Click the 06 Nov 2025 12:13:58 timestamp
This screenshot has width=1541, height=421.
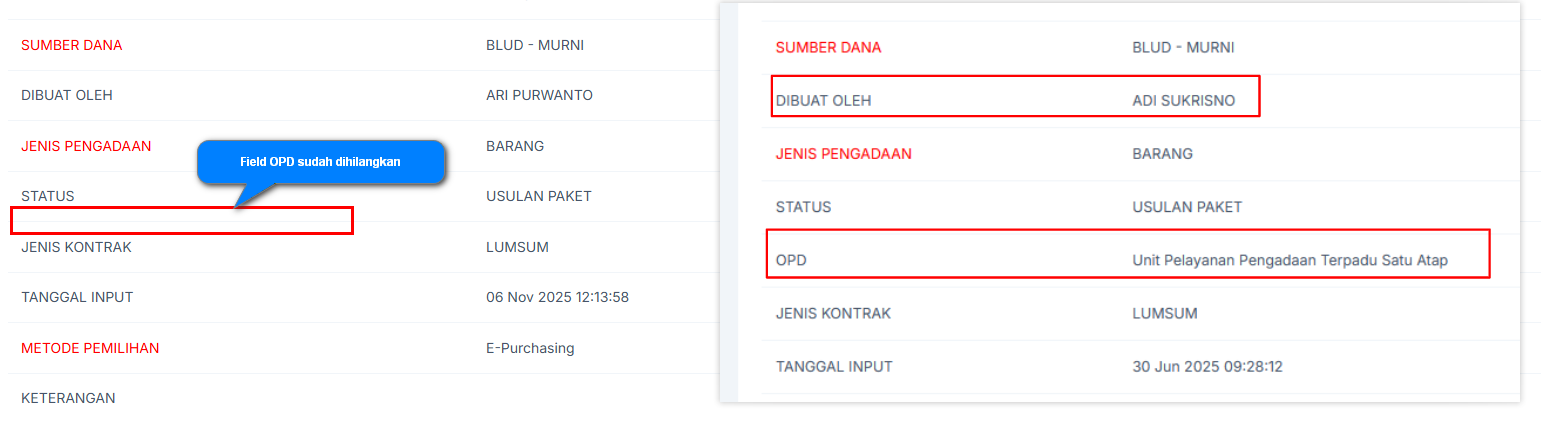click(x=557, y=297)
